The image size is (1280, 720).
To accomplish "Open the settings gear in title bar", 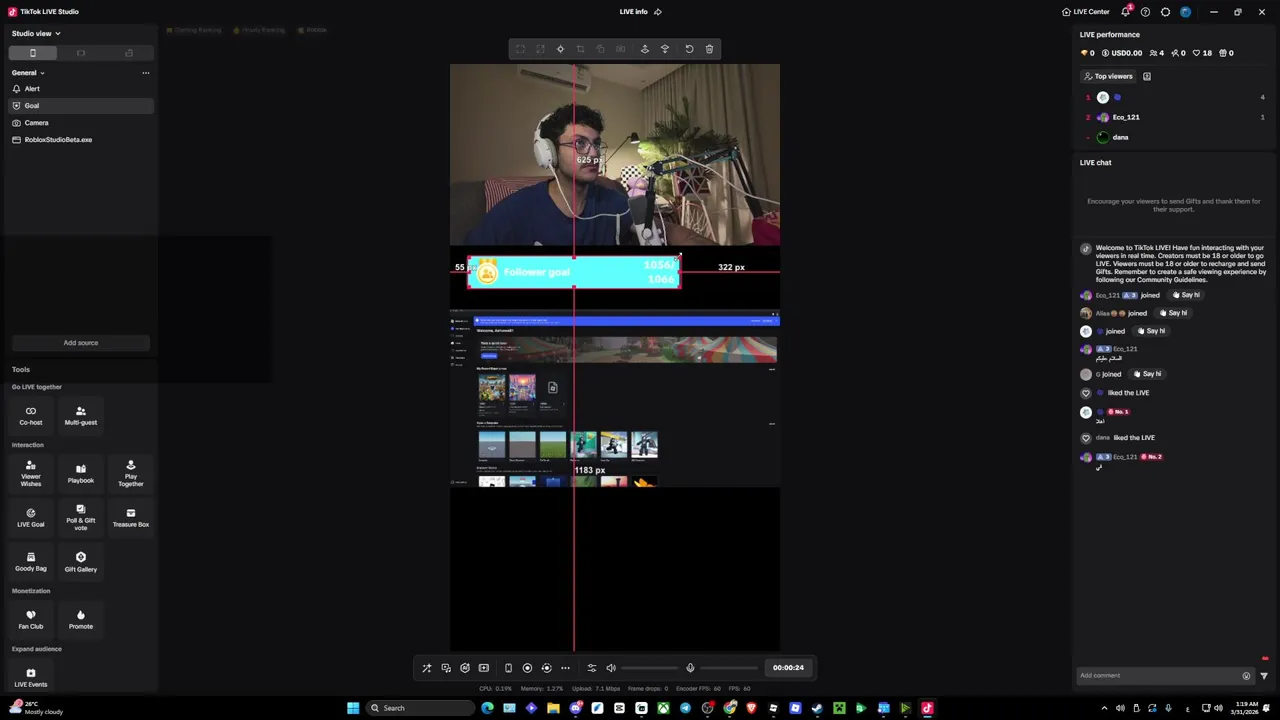I will 1165,12.
